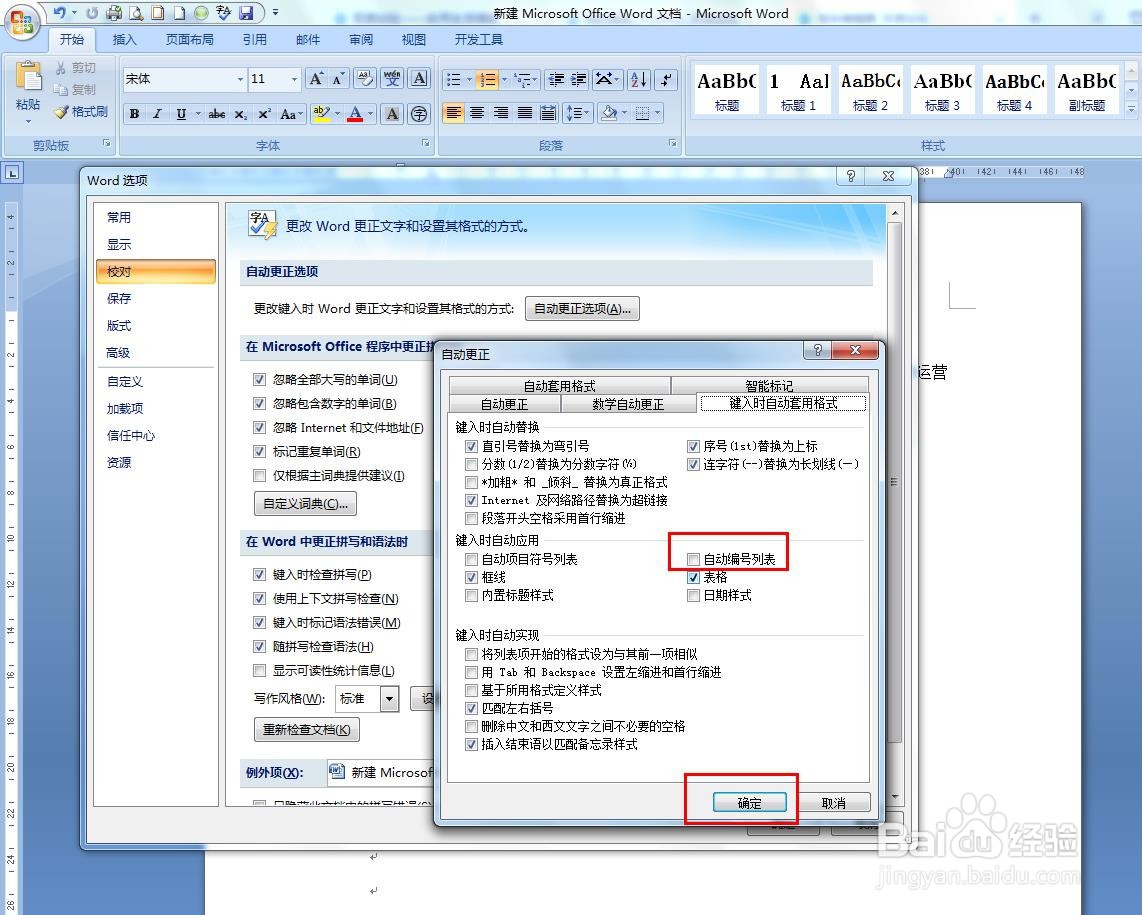Click the Office button logo
The width and height of the screenshot is (1142, 915).
click(x=22, y=21)
